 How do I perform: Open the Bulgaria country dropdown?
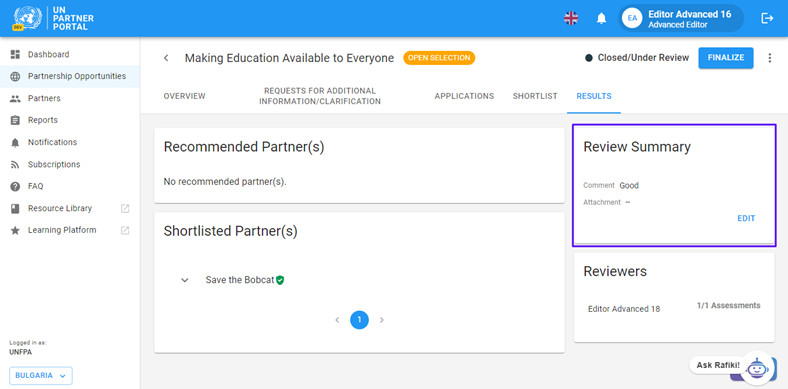[x=41, y=375]
